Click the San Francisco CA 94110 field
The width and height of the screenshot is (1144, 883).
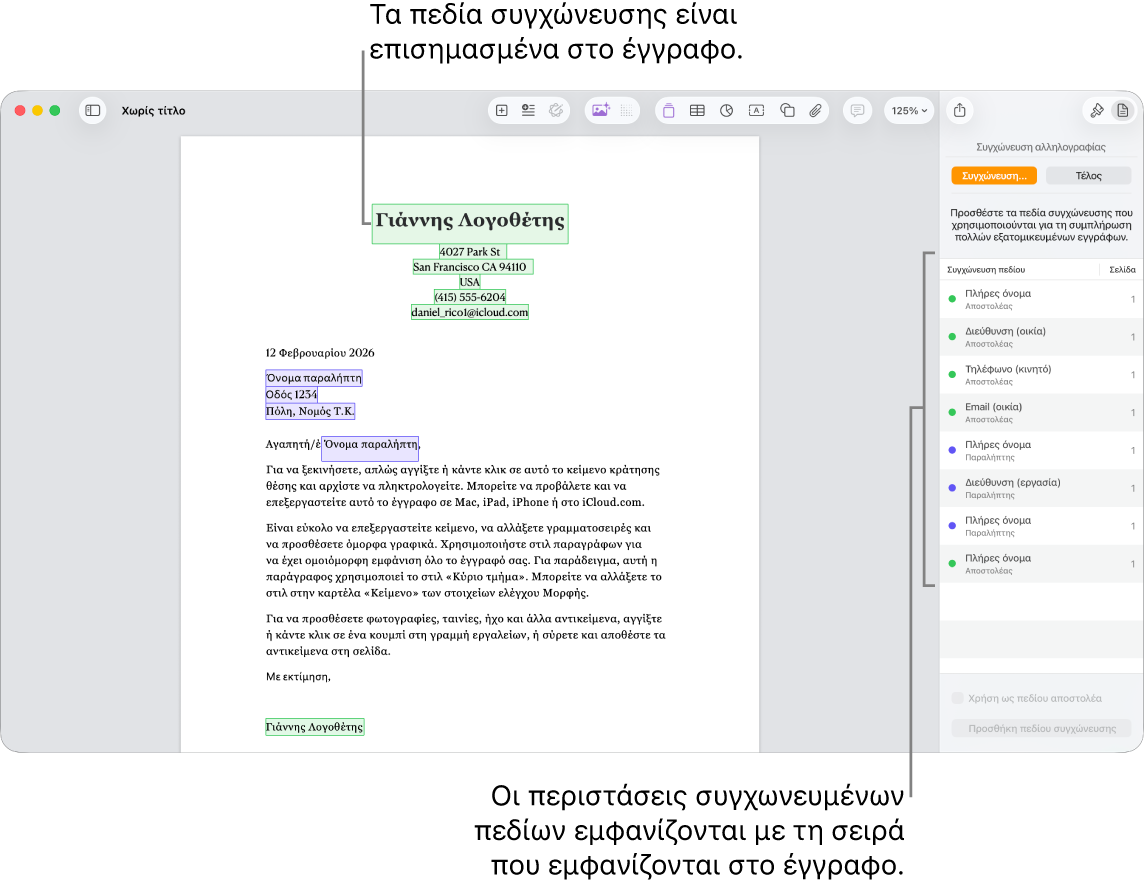(473, 267)
